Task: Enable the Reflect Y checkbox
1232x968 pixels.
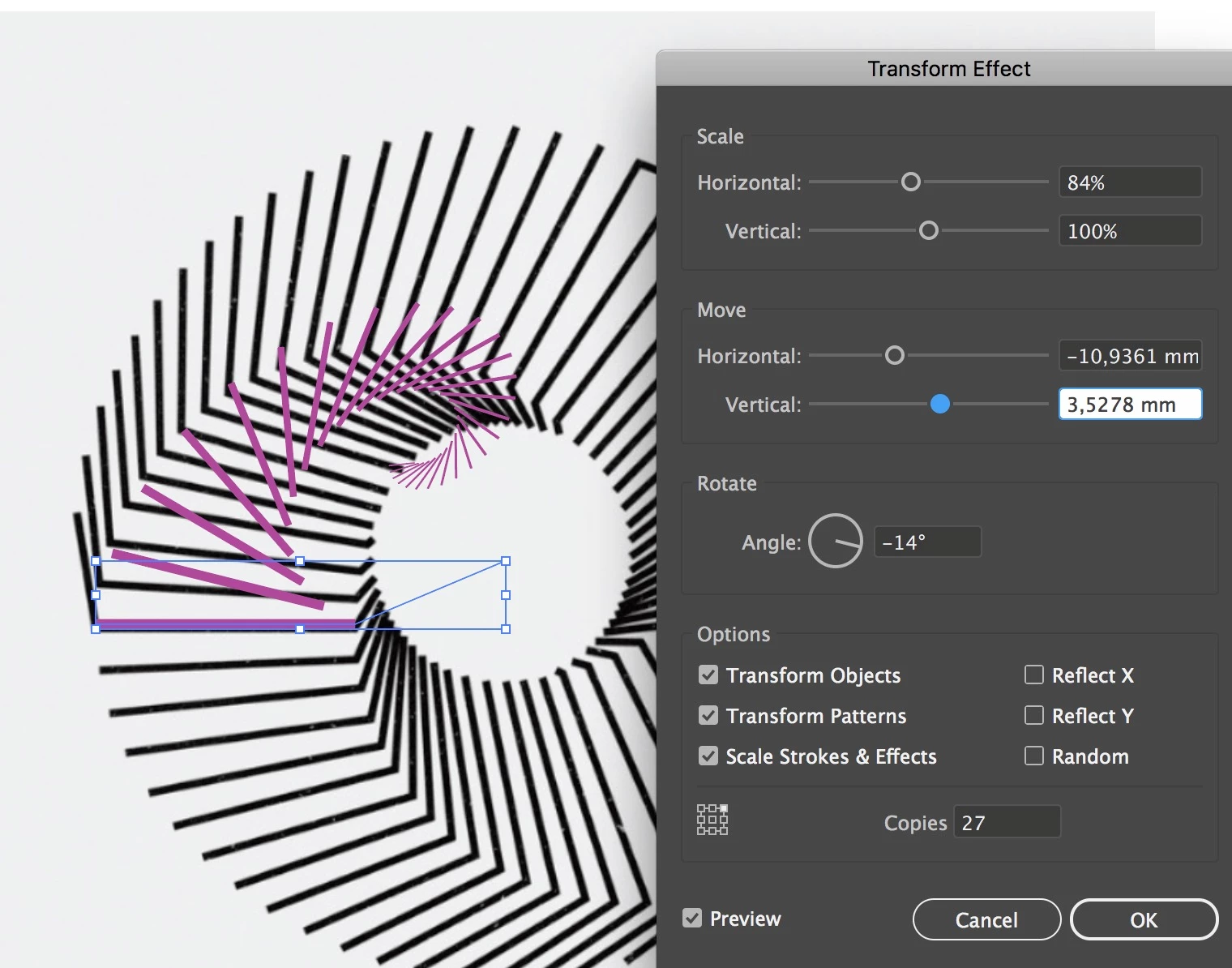Action: (x=1034, y=715)
